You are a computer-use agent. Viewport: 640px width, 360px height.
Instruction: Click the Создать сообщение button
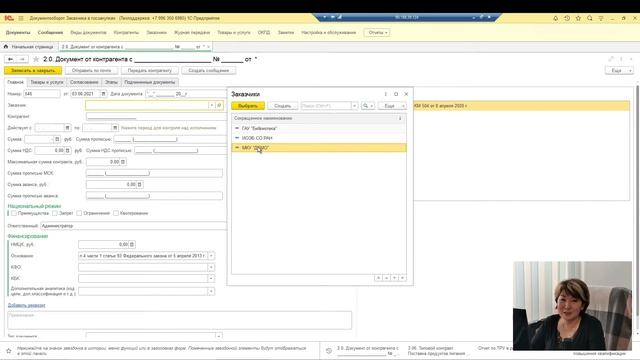(x=209, y=71)
